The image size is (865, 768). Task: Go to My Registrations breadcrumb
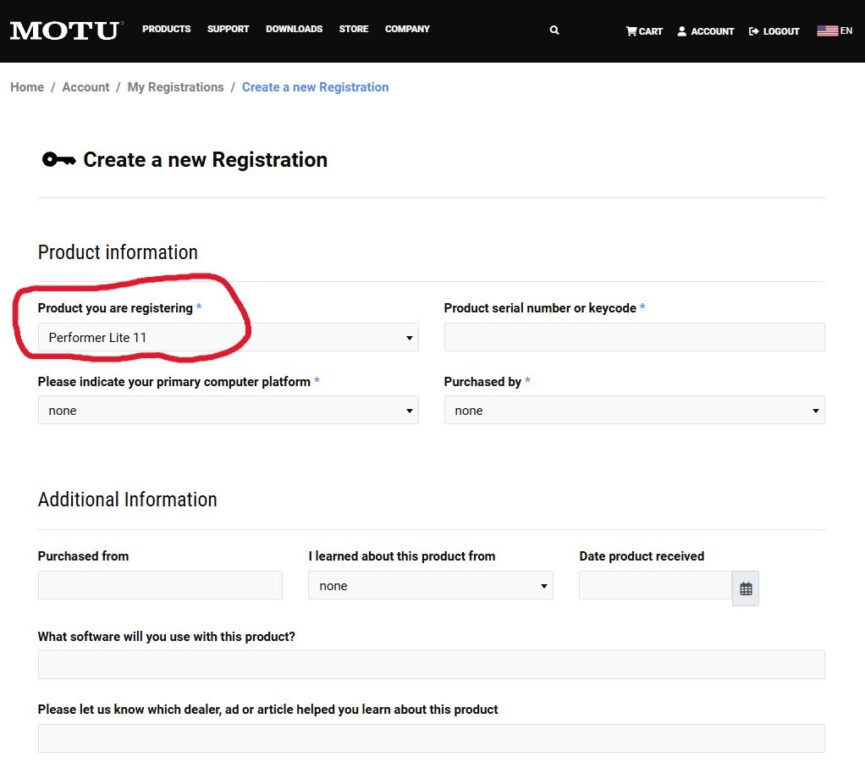[x=175, y=87]
